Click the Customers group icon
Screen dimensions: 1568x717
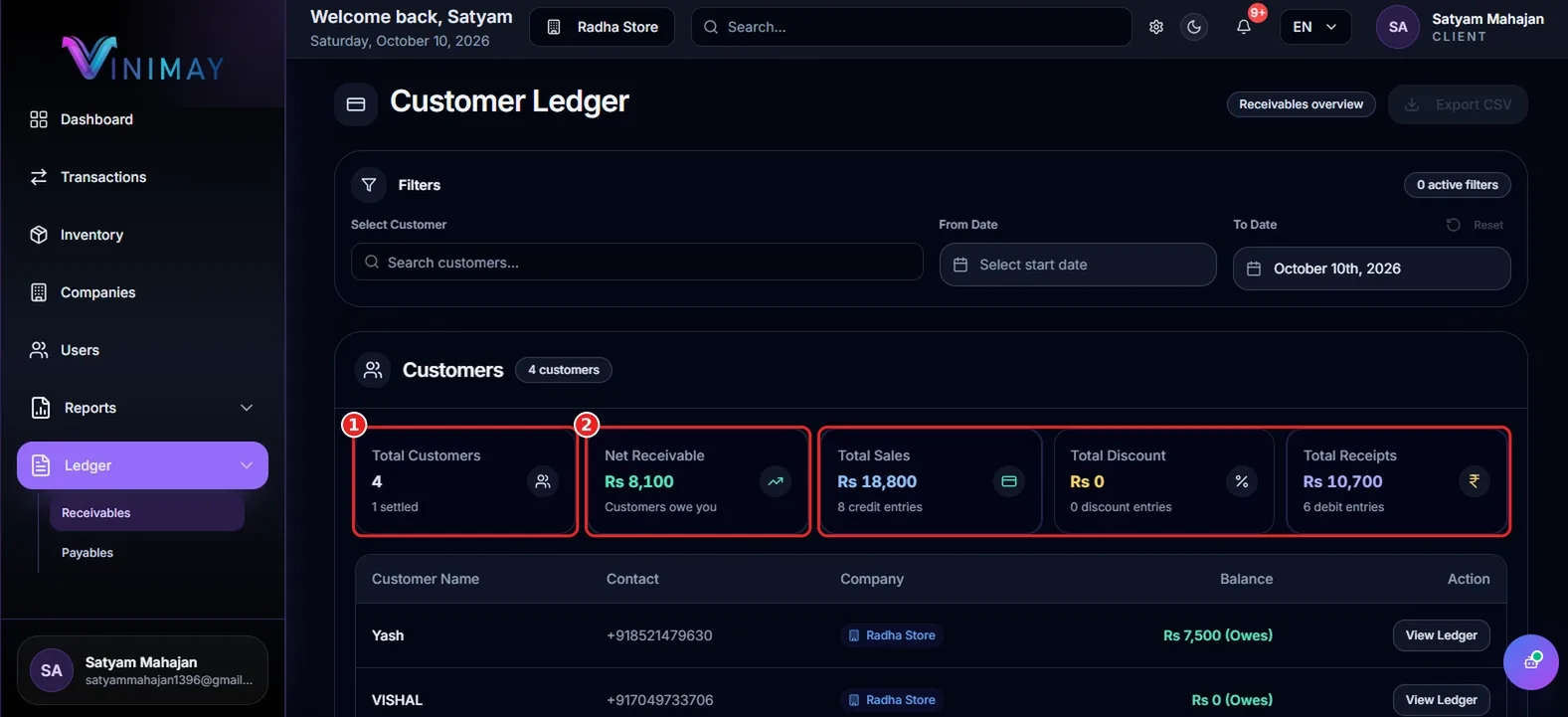pos(373,370)
